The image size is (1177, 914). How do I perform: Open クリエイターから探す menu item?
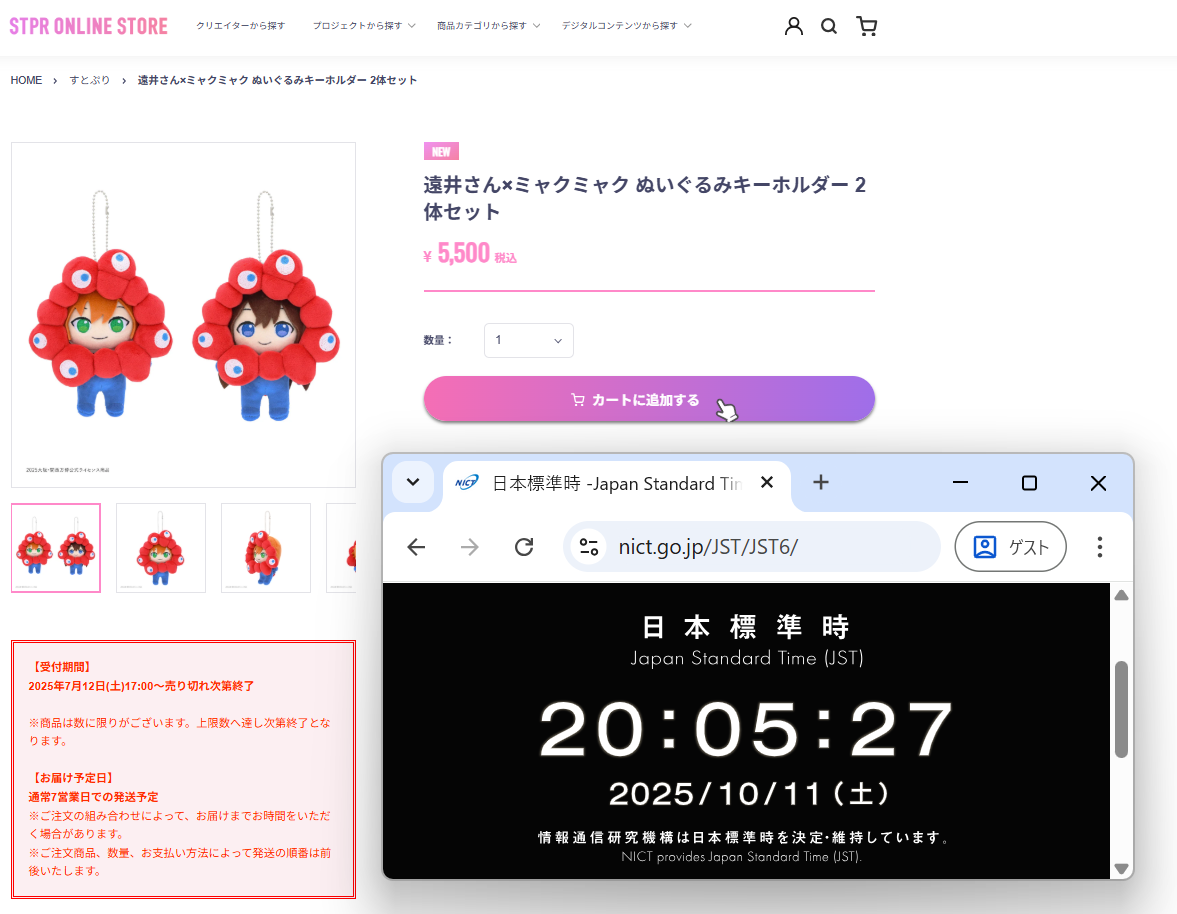[x=240, y=26]
